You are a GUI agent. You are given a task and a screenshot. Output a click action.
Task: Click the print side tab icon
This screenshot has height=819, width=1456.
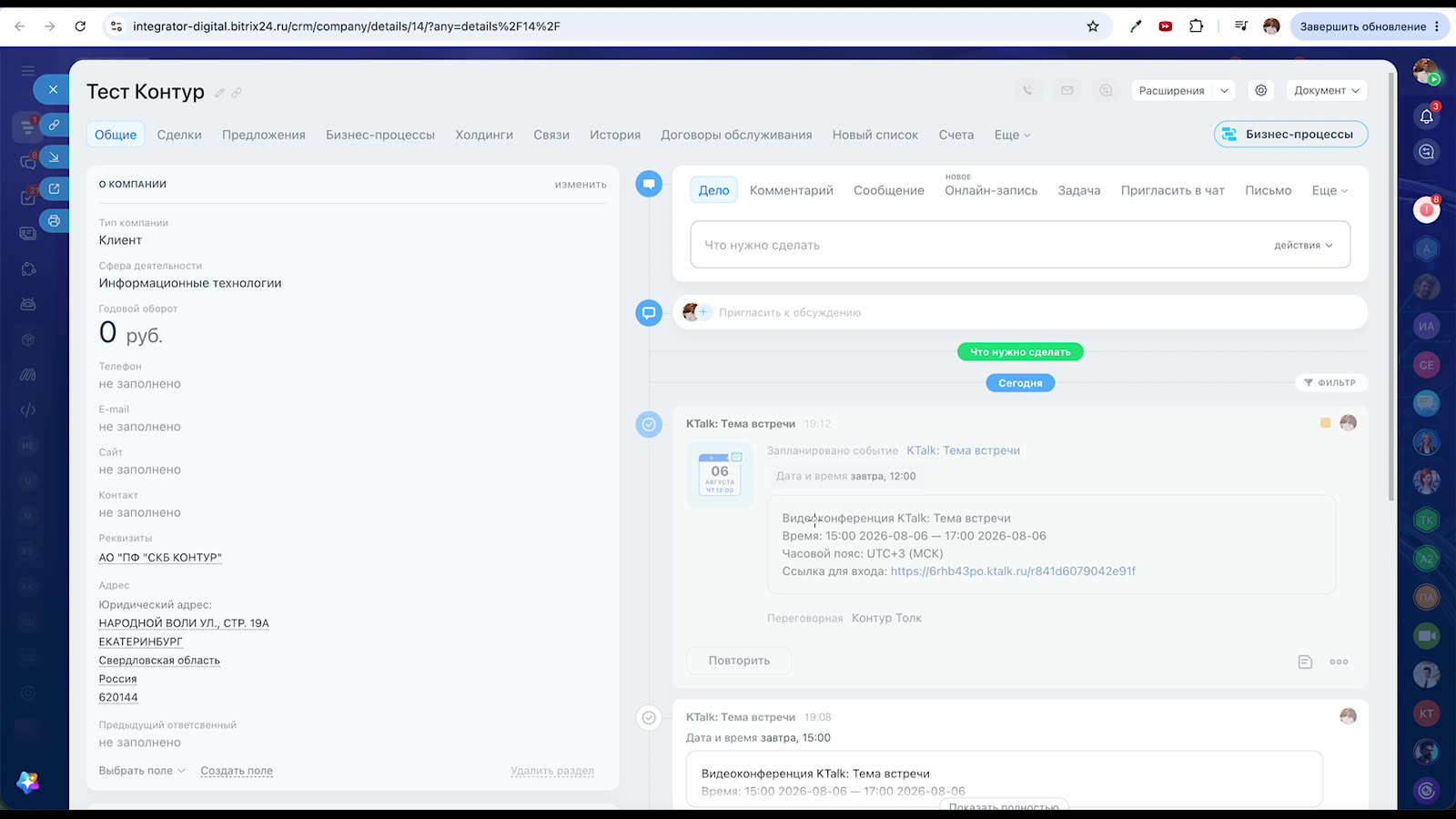(54, 220)
